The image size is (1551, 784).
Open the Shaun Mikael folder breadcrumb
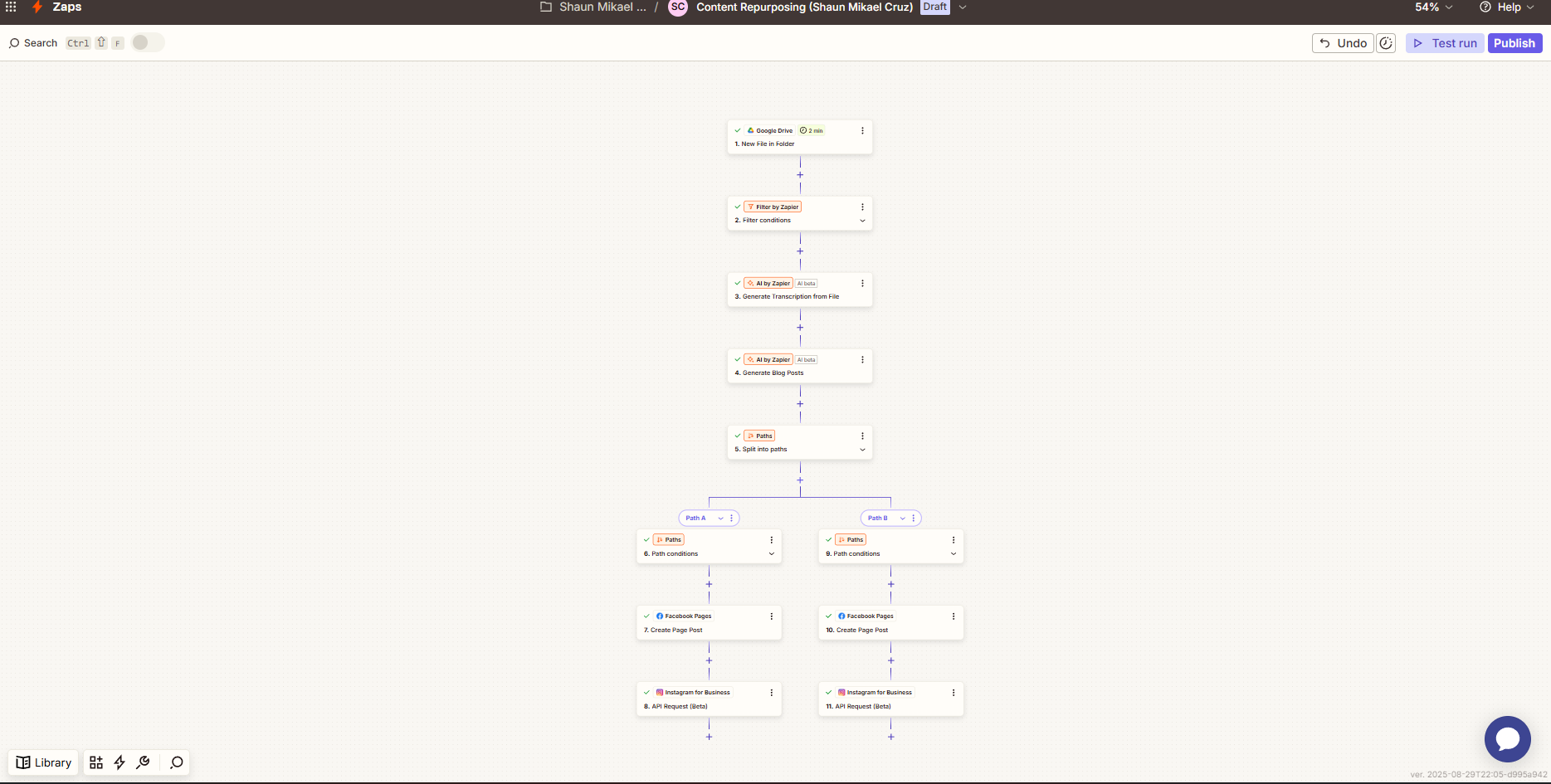tap(593, 7)
